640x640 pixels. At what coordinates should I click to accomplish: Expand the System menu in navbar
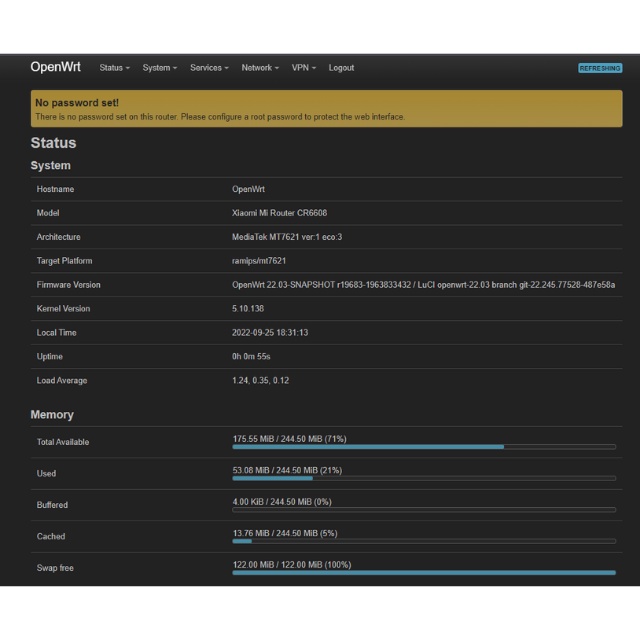coord(159,68)
